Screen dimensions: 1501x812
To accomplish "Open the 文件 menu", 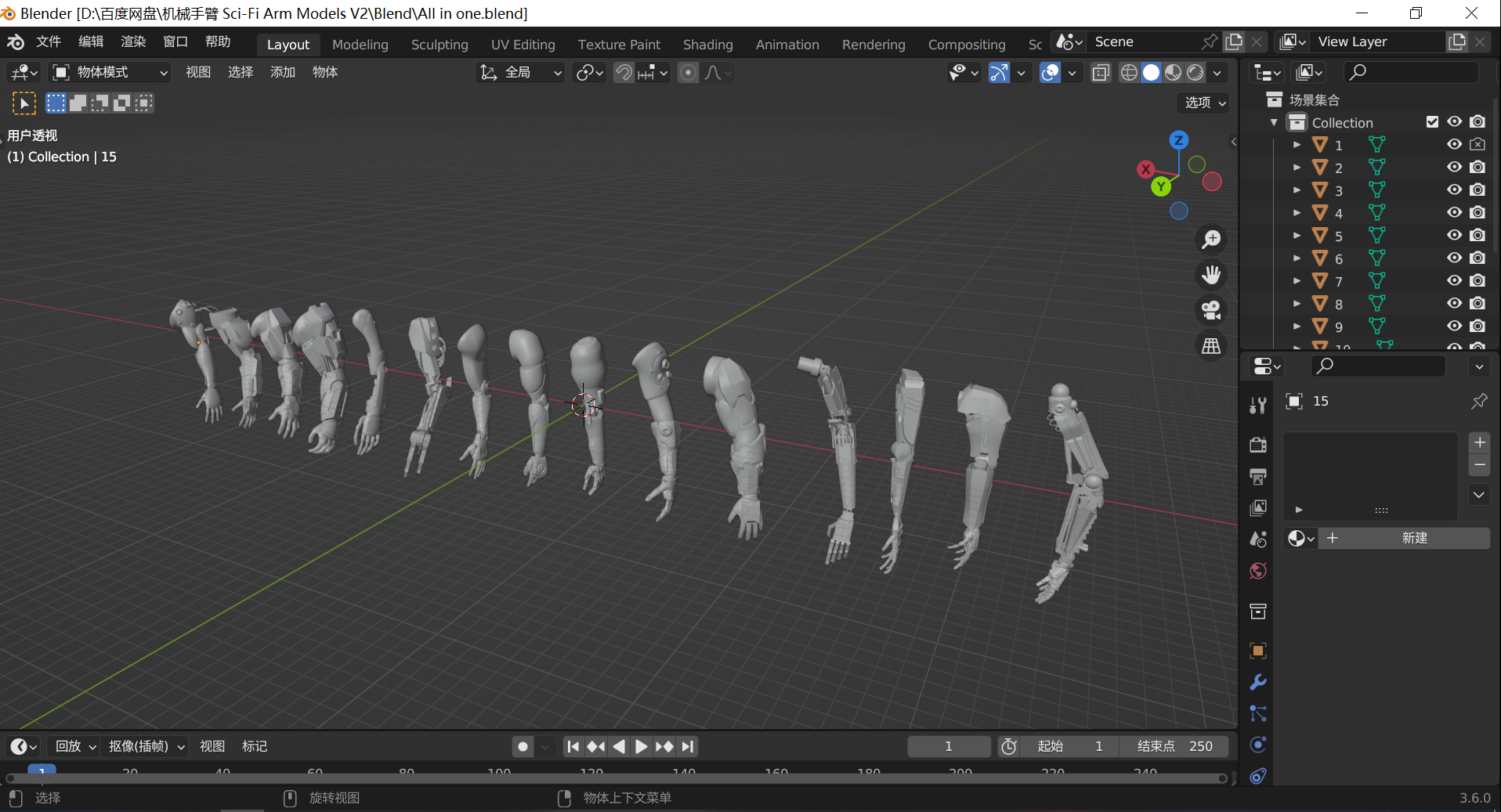I will pos(48,42).
